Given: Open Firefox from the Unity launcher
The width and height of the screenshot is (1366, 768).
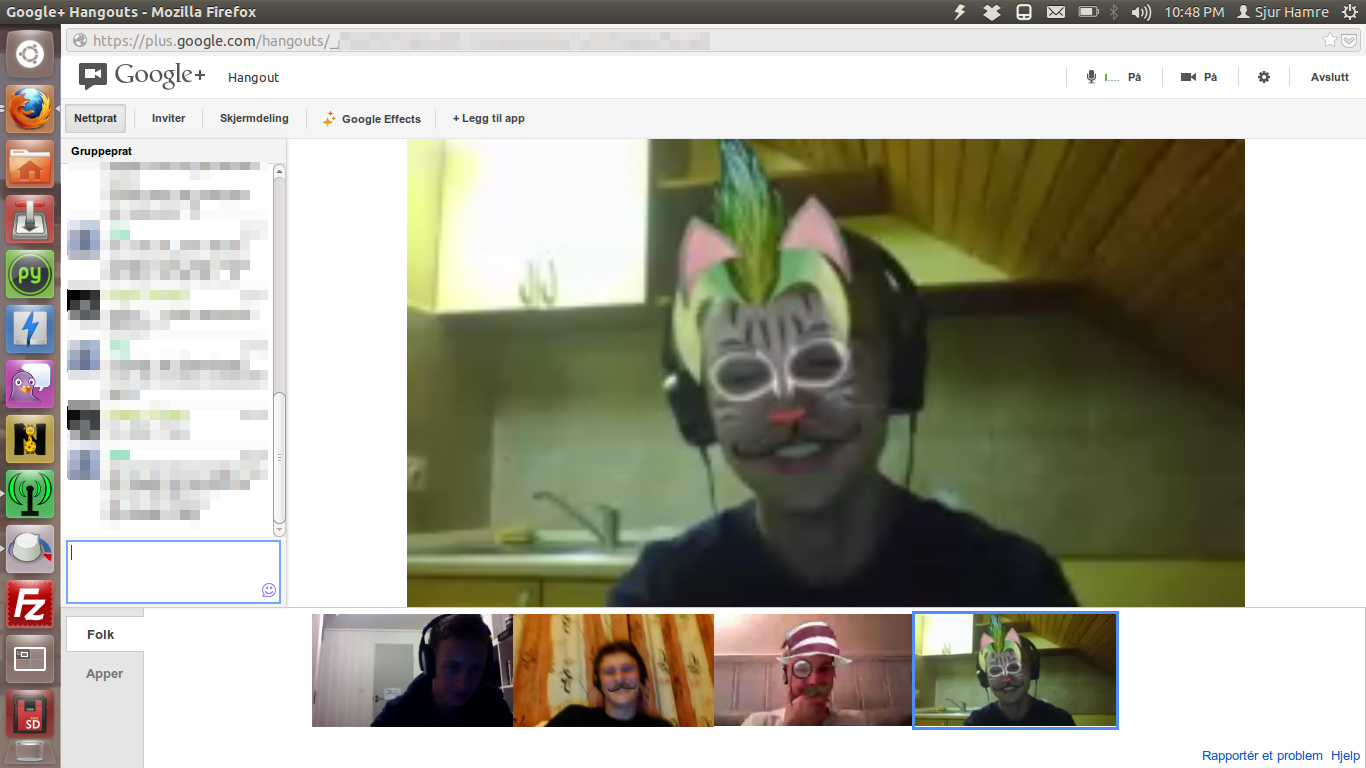Looking at the screenshot, I should point(30,109).
